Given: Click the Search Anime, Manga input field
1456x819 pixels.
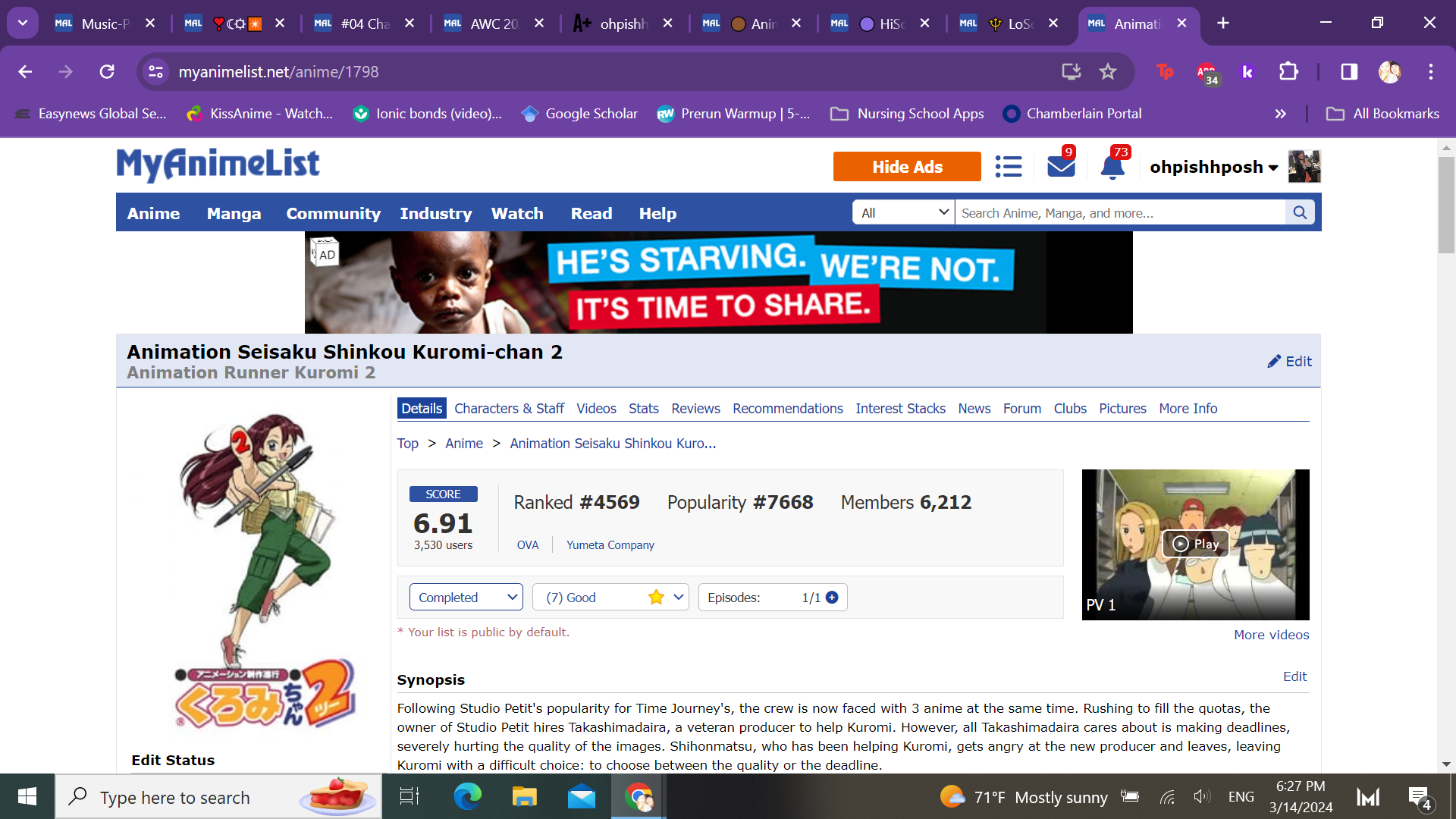Looking at the screenshot, I should click(1119, 213).
